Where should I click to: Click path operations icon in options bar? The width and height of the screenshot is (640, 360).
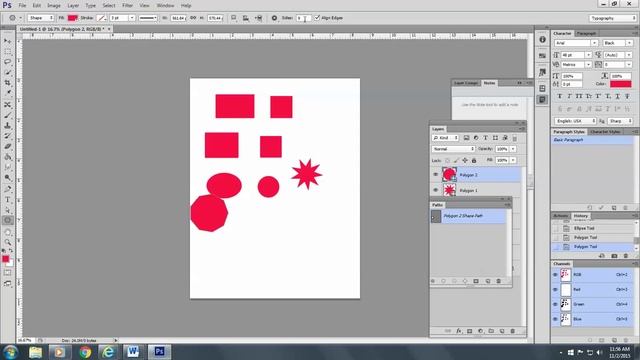pos(233,18)
